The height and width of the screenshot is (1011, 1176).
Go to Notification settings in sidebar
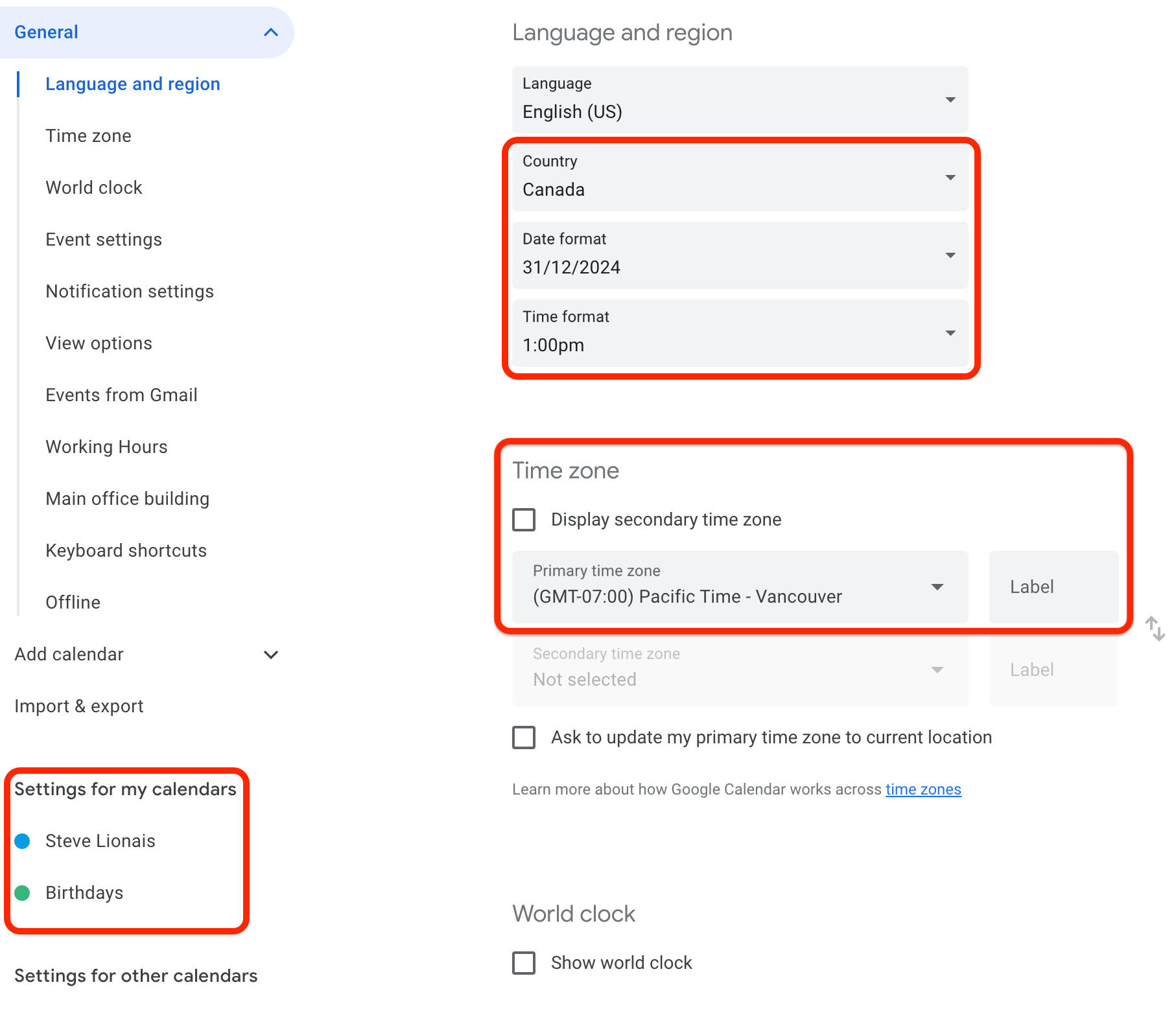pos(130,292)
